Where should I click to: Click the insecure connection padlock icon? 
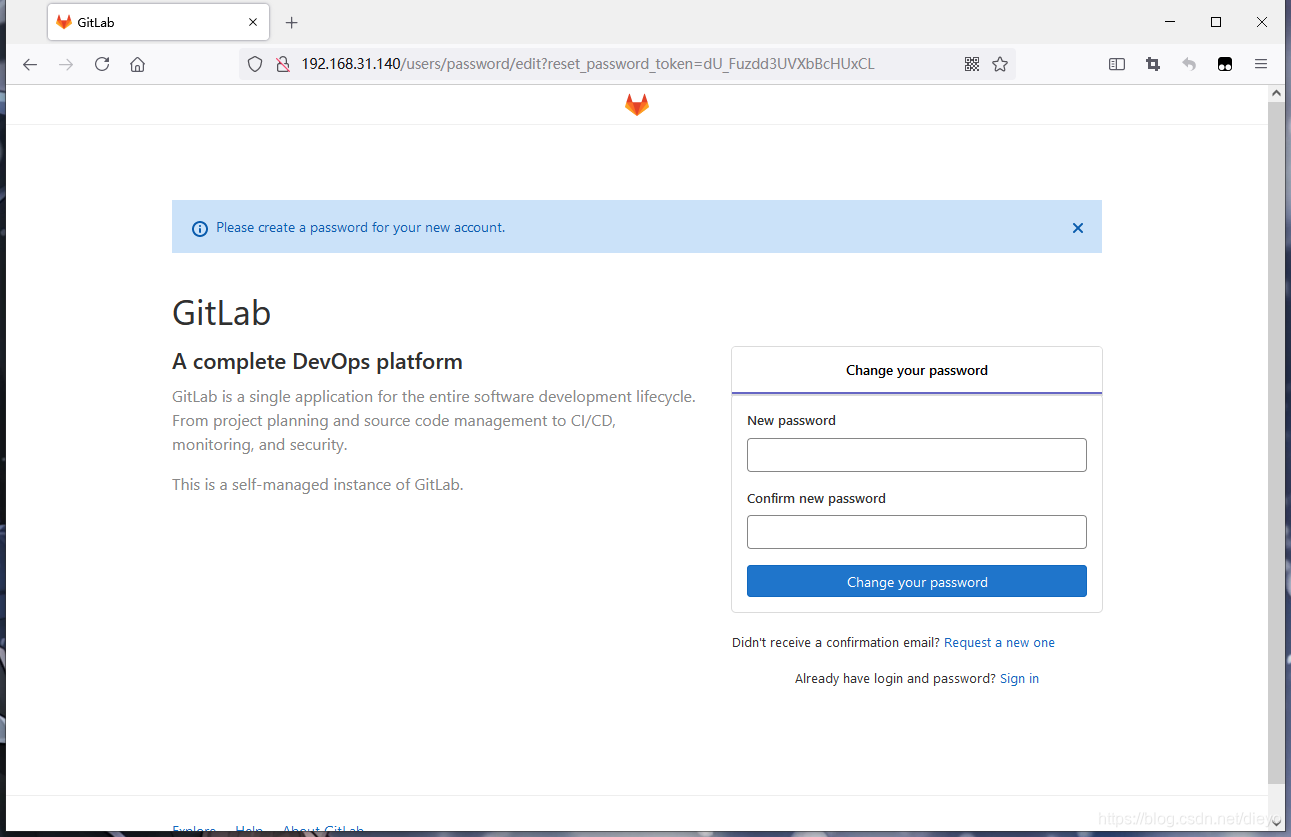(282, 64)
